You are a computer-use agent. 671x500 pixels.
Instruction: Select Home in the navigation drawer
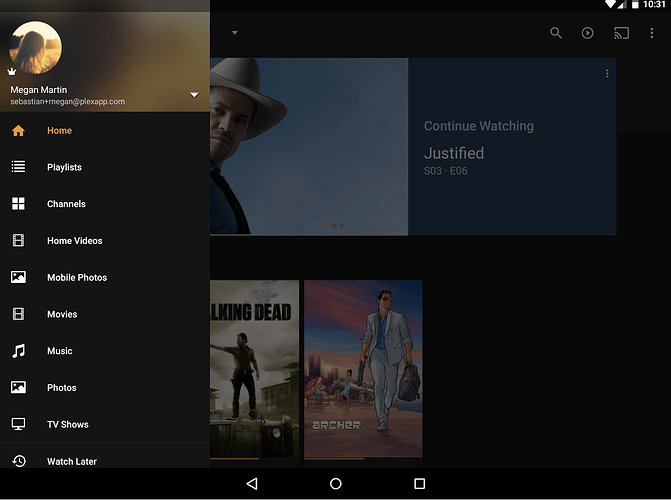(x=105, y=131)
